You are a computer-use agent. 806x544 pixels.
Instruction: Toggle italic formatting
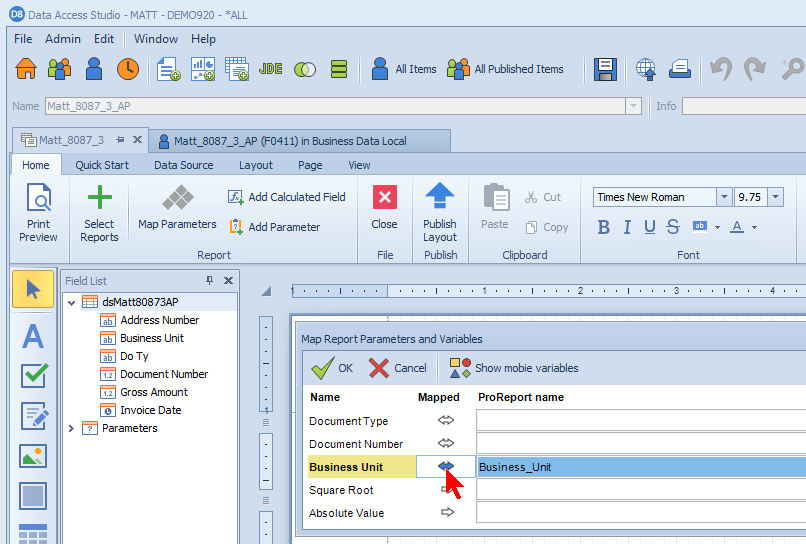click(627, 227)
